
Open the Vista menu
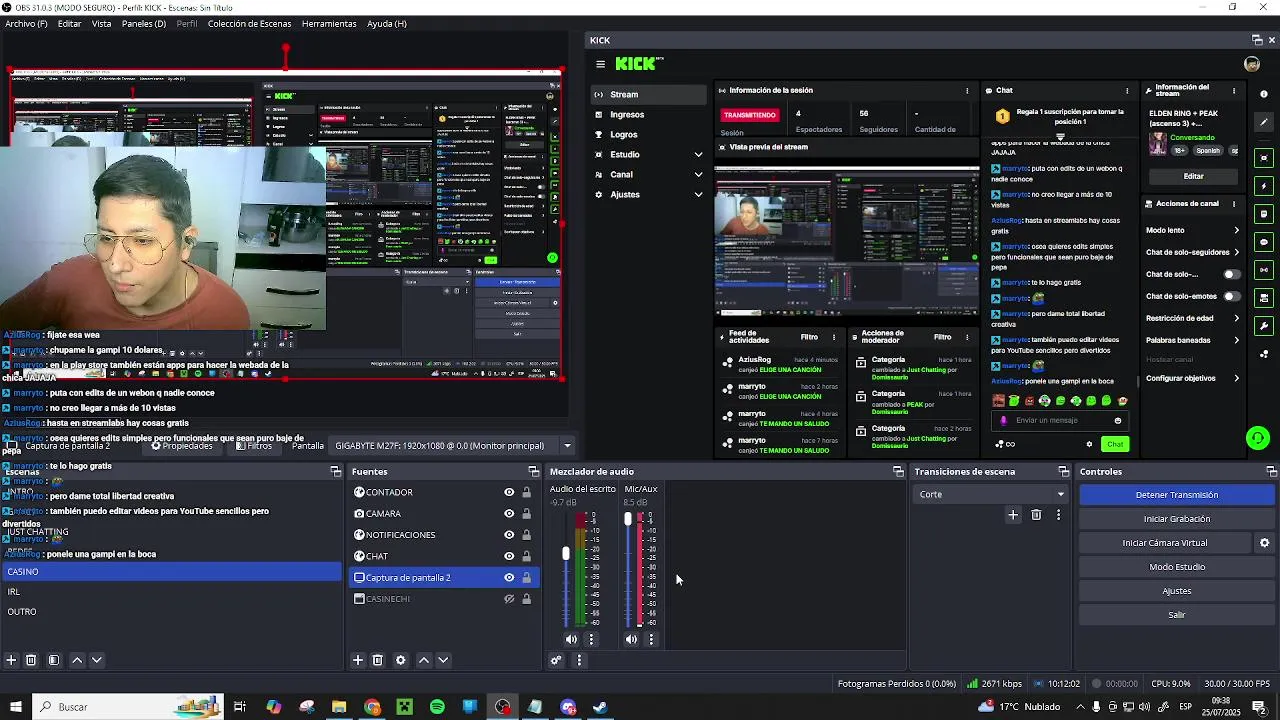[102, 23]
